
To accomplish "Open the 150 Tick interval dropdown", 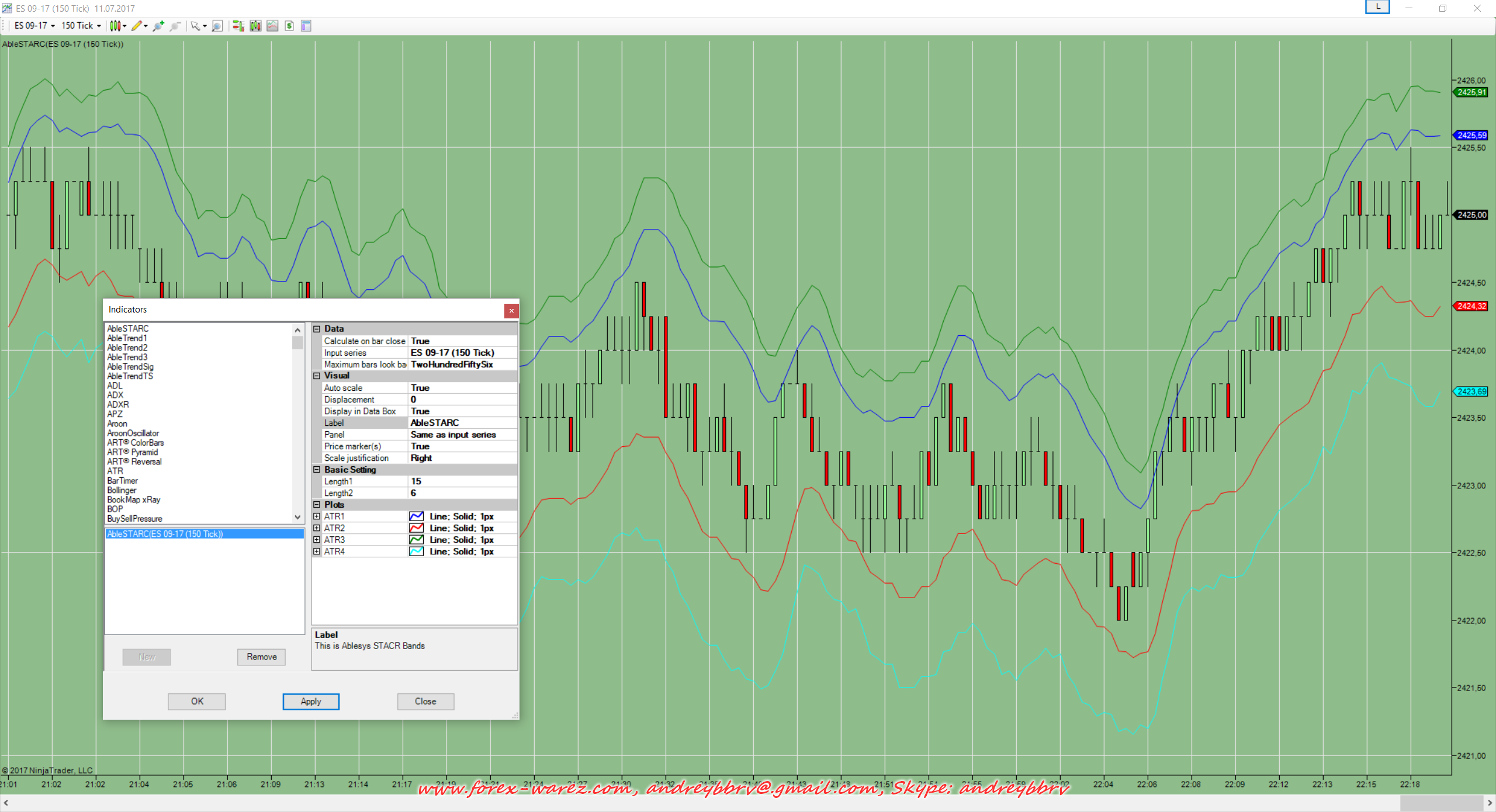I will pyautogui.click(x=81, y=26).
